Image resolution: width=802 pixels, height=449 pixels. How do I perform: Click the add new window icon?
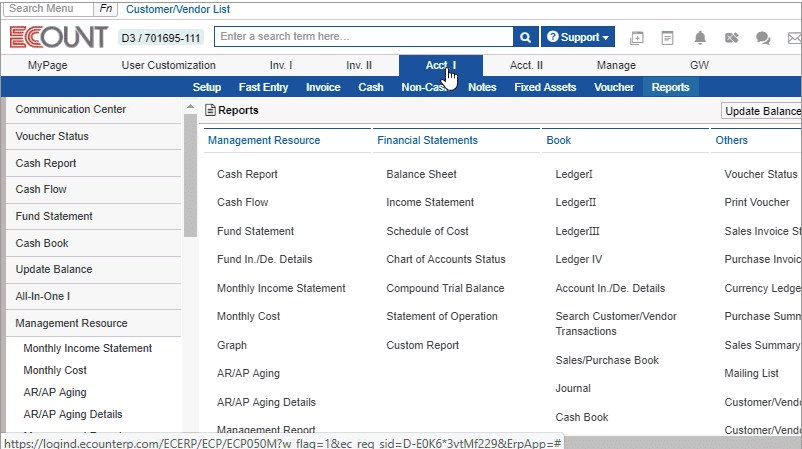(637, 38)
